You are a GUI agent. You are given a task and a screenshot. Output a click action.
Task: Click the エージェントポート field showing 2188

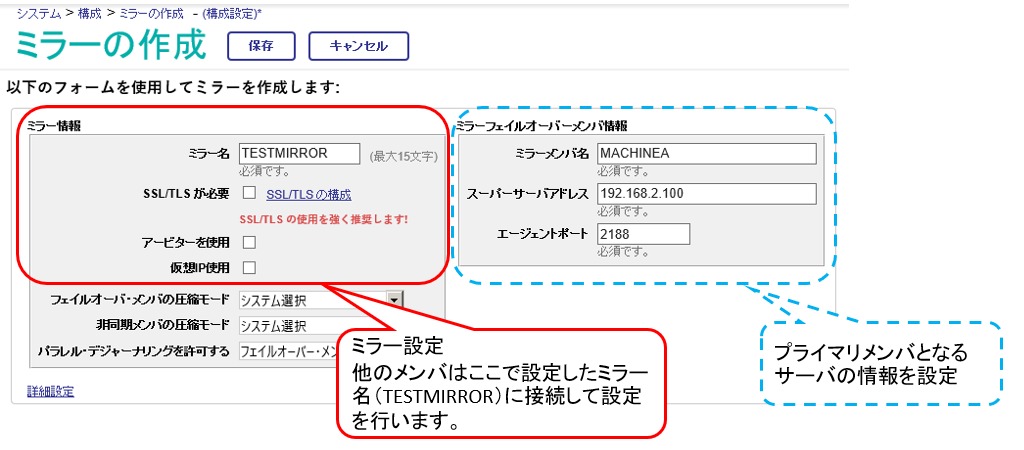click(643, 234)
